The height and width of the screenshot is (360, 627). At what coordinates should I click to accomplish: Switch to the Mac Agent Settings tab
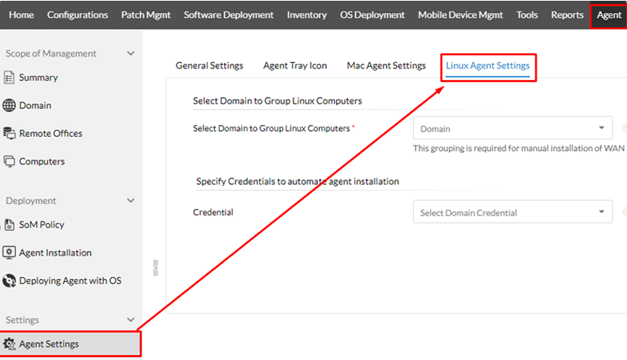386,66
